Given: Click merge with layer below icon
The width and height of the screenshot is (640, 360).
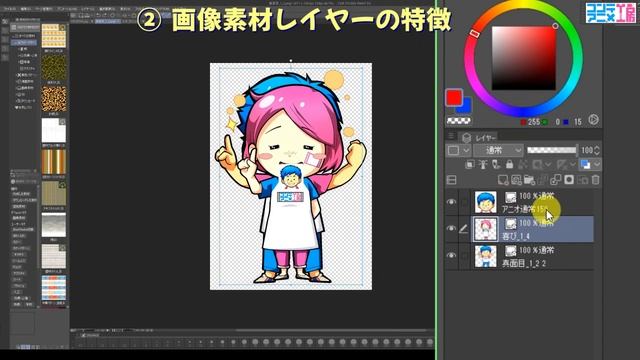Looking at the screenshot, I should tap(556, 180).
